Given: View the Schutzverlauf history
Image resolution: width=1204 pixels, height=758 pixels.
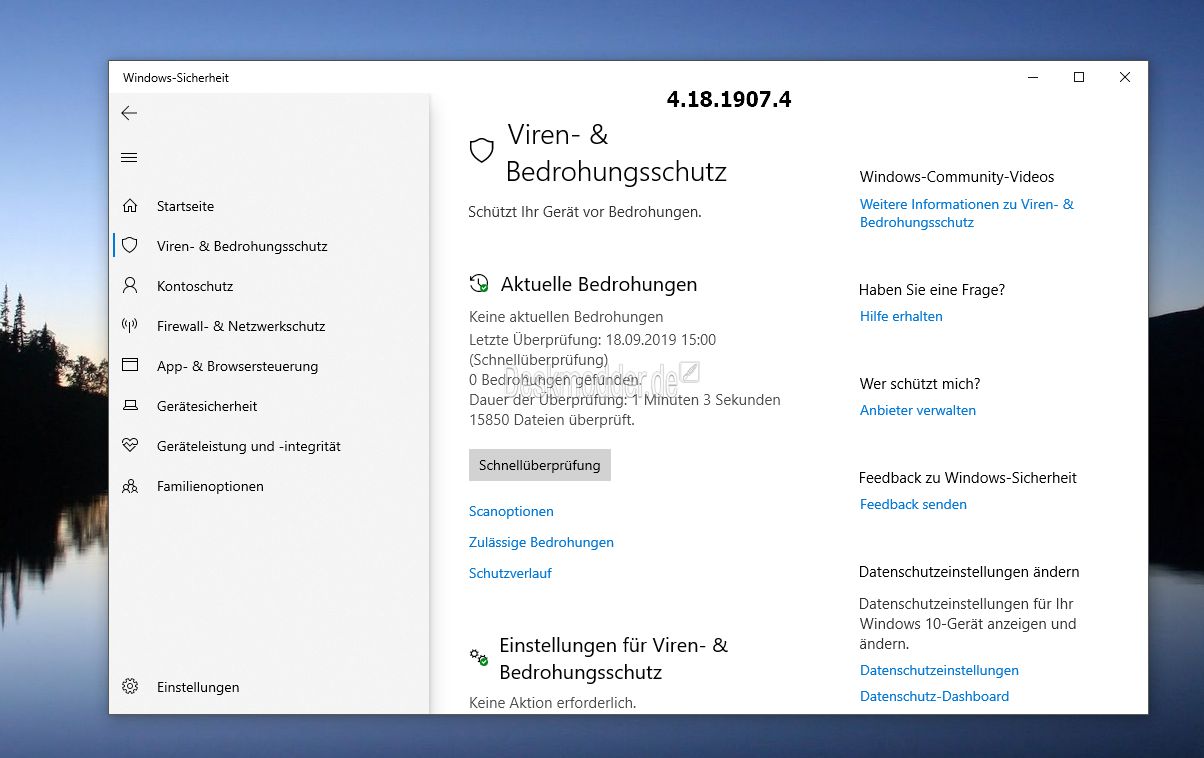Looking at the screenshot, I should click(x=510, y=573).
